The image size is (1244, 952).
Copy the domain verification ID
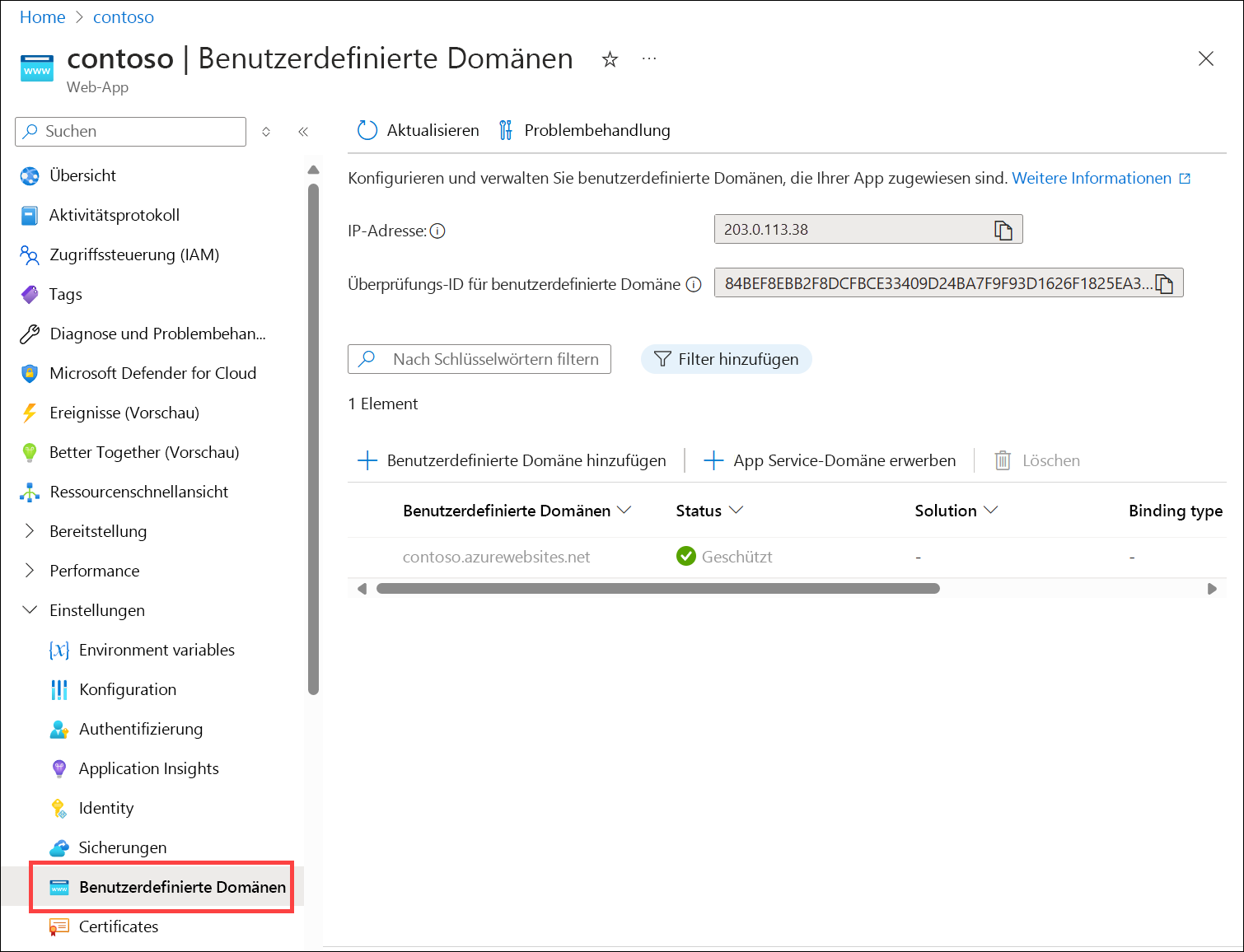1163,283
